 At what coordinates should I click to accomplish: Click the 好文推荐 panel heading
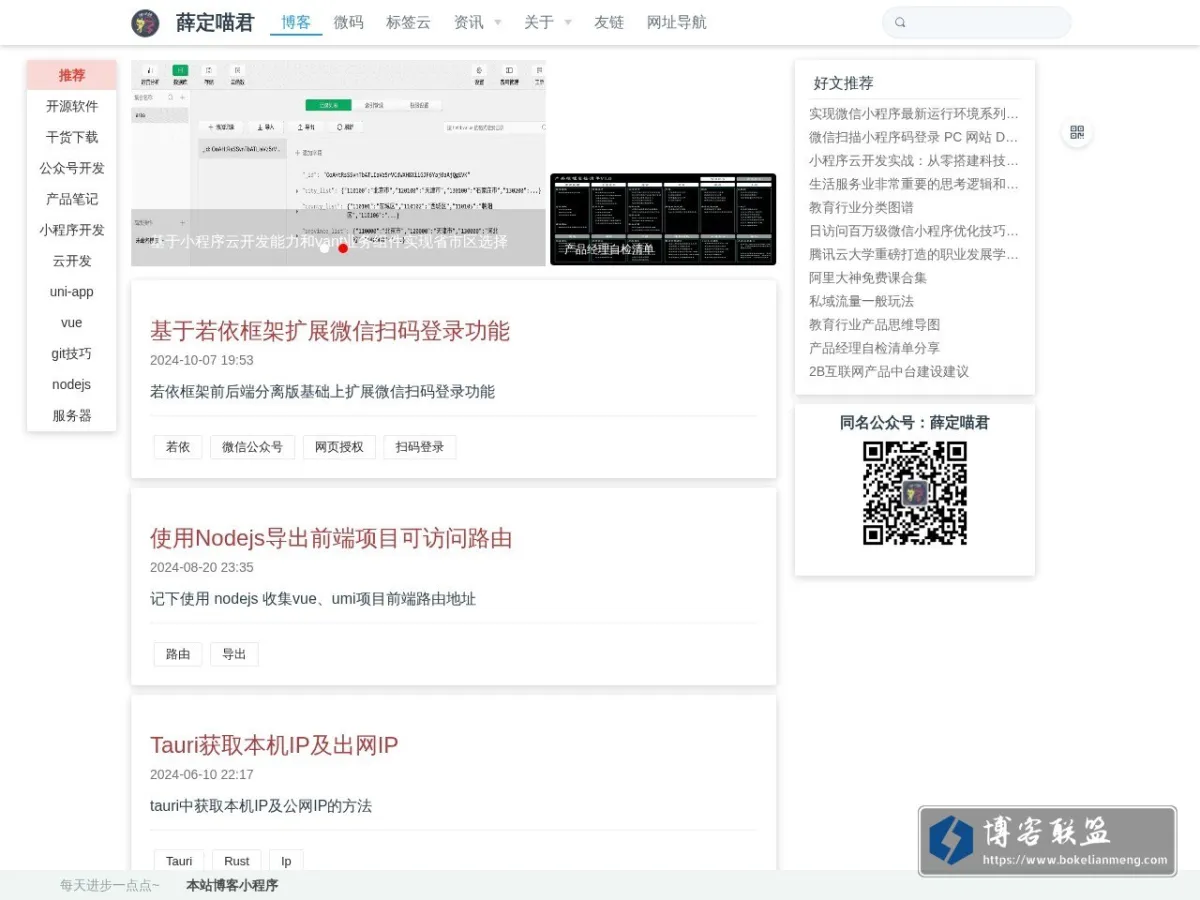[x=843, y=83]
